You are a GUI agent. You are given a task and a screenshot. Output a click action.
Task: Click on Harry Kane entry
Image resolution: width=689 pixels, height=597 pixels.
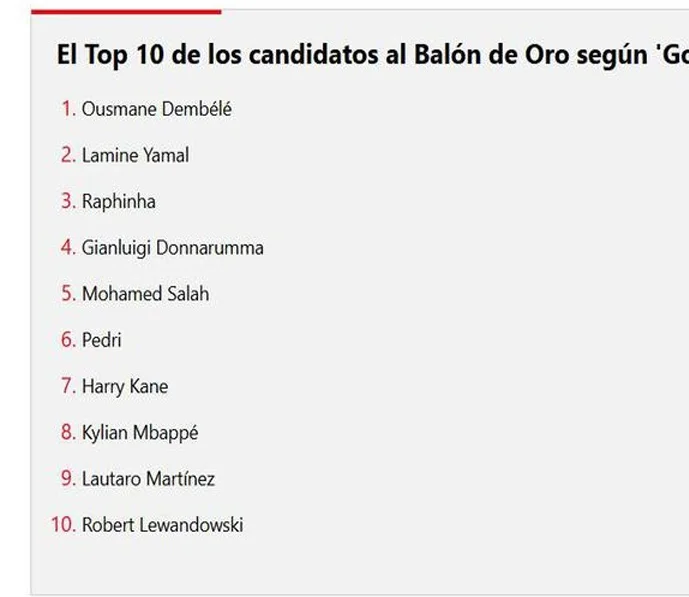tap(125, 387)
